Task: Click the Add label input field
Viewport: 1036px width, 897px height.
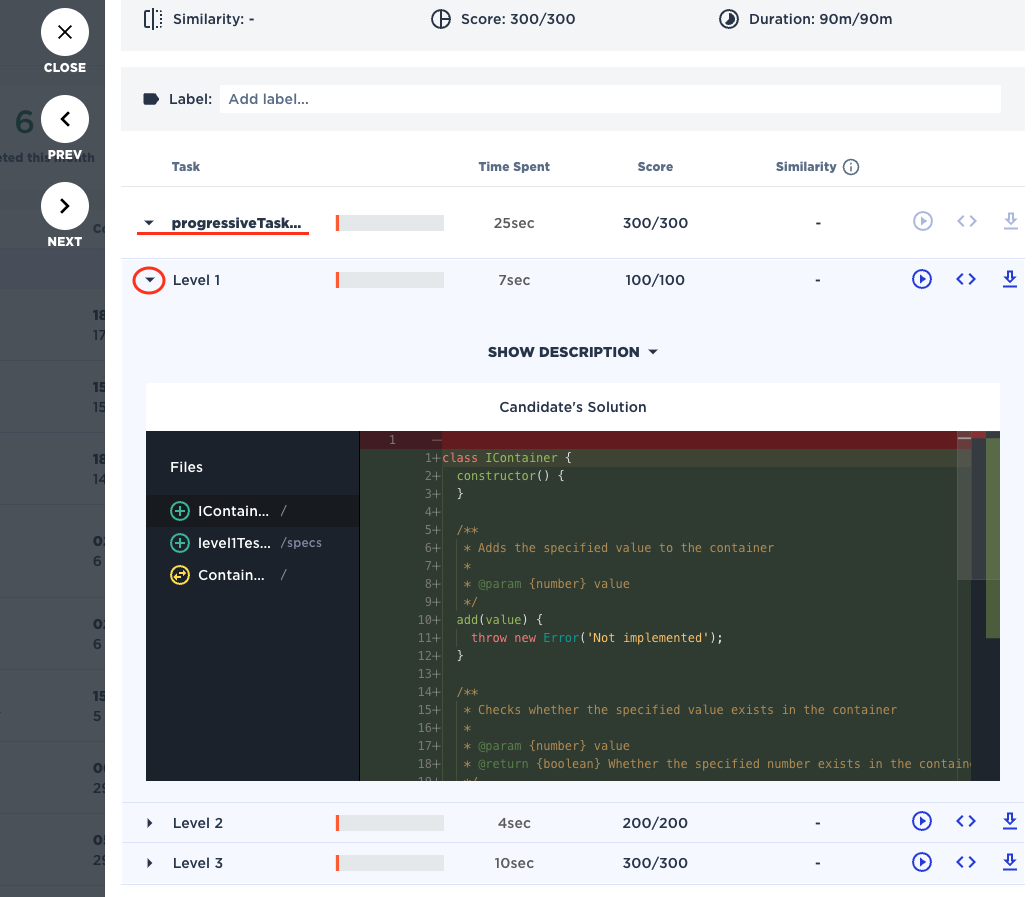Action: [610, 99]
